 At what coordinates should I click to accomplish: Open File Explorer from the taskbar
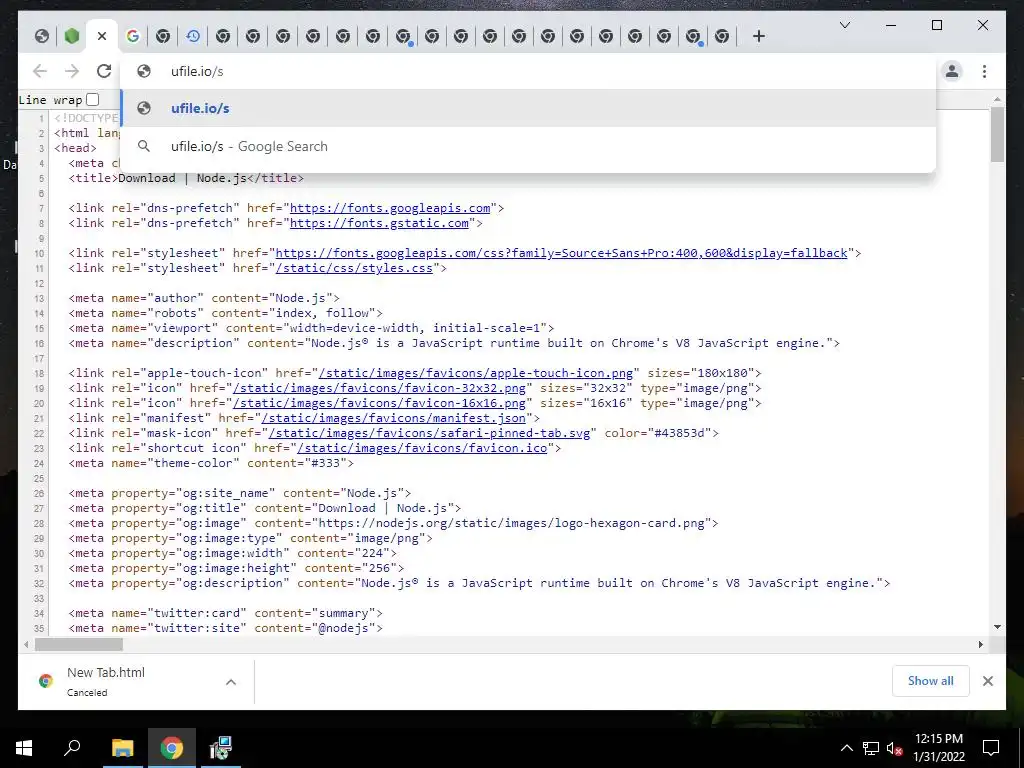[122, 748]
